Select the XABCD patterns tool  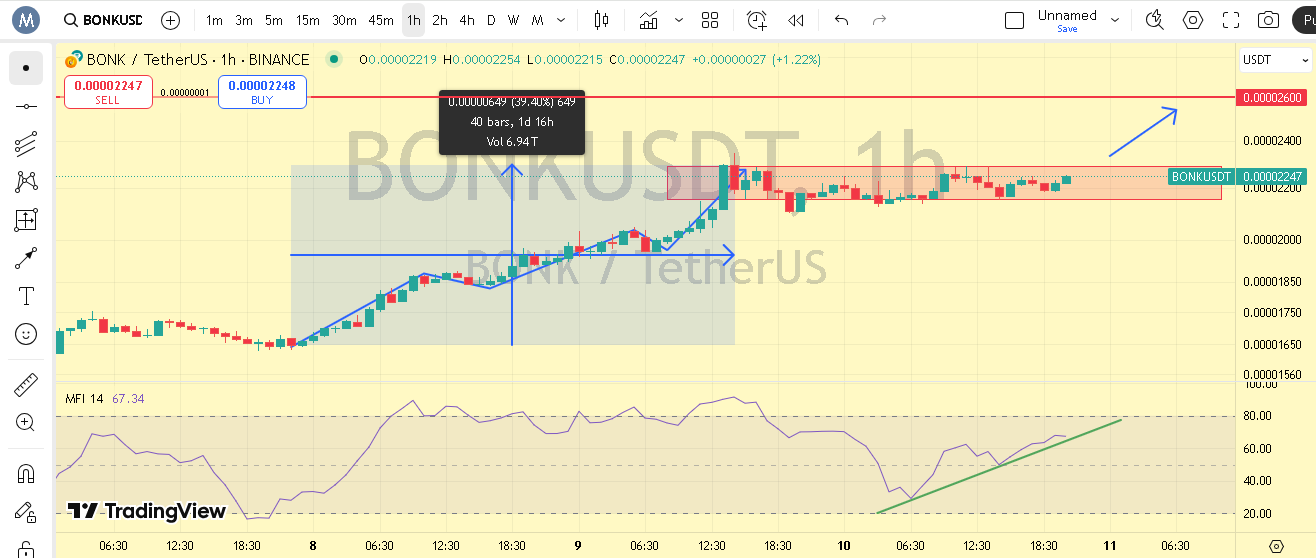[x=26, y=182]
